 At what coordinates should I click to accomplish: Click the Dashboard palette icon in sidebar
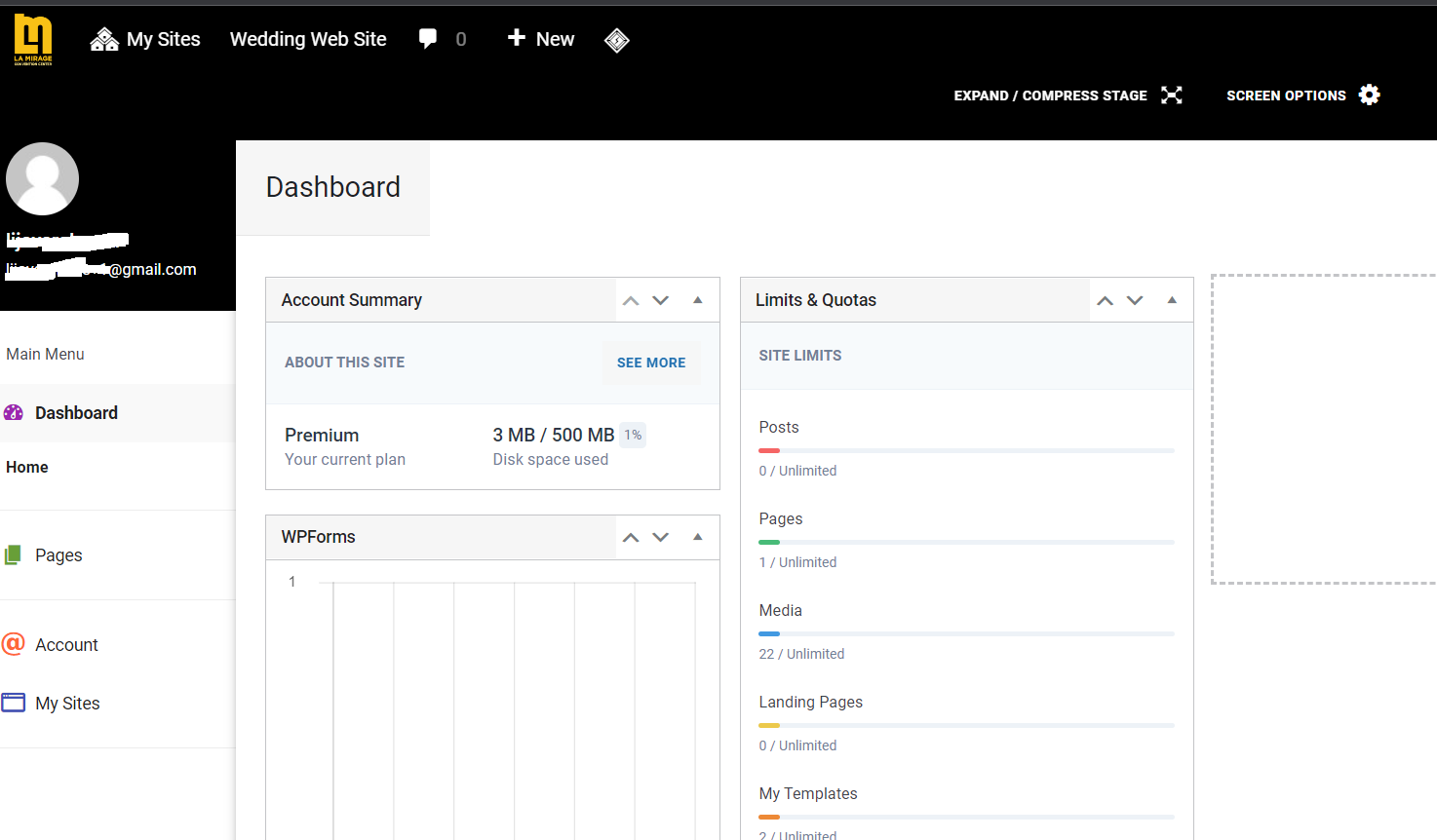[14, 412]
